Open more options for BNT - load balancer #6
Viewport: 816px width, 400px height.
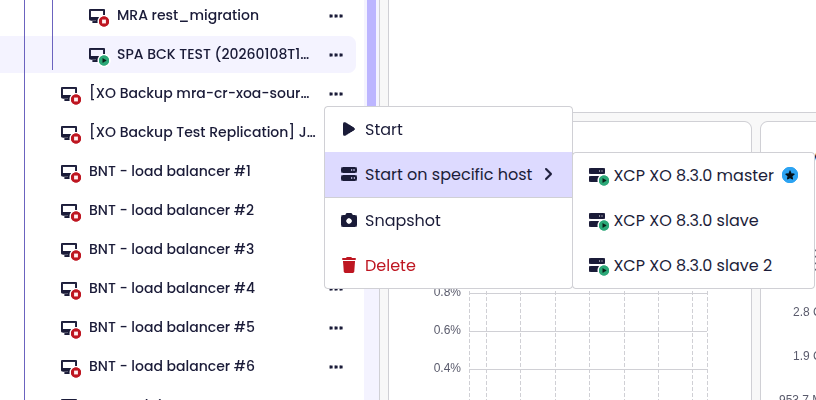pos(336,366)
